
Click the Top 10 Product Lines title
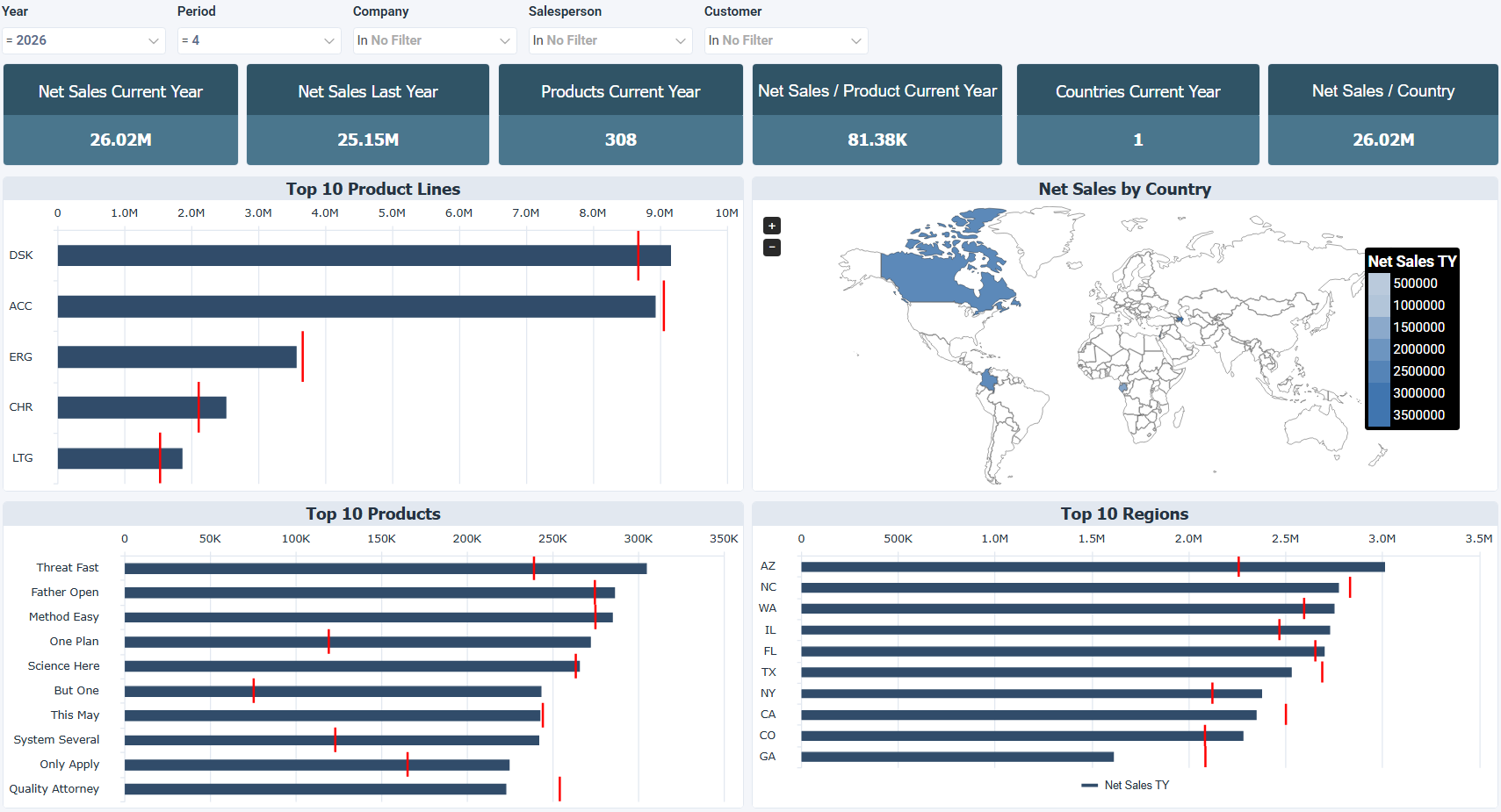373,189
